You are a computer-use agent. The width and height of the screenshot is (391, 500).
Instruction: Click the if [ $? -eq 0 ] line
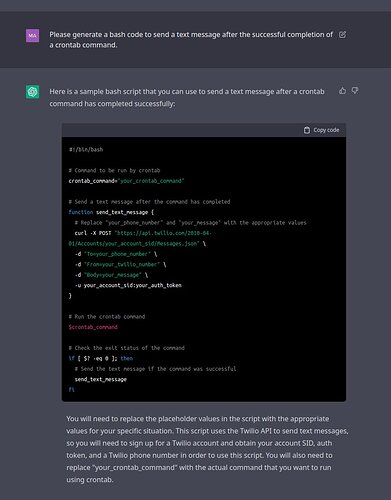coord(101,358)
